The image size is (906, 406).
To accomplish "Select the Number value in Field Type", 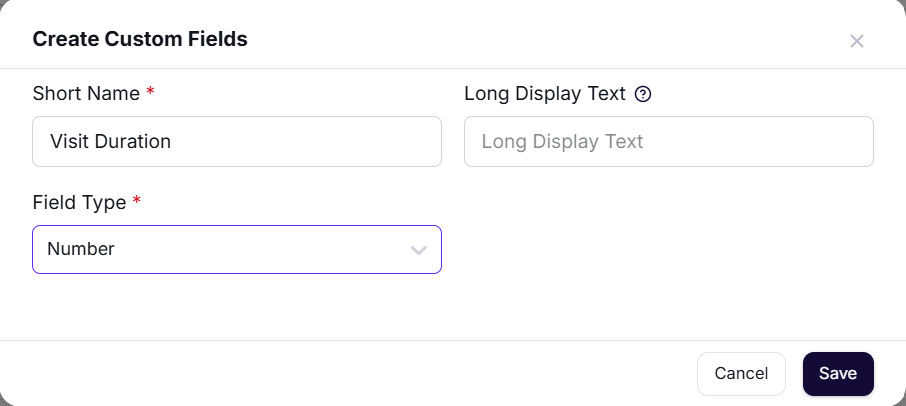I will pyautogui.click(x=81, y=249).
